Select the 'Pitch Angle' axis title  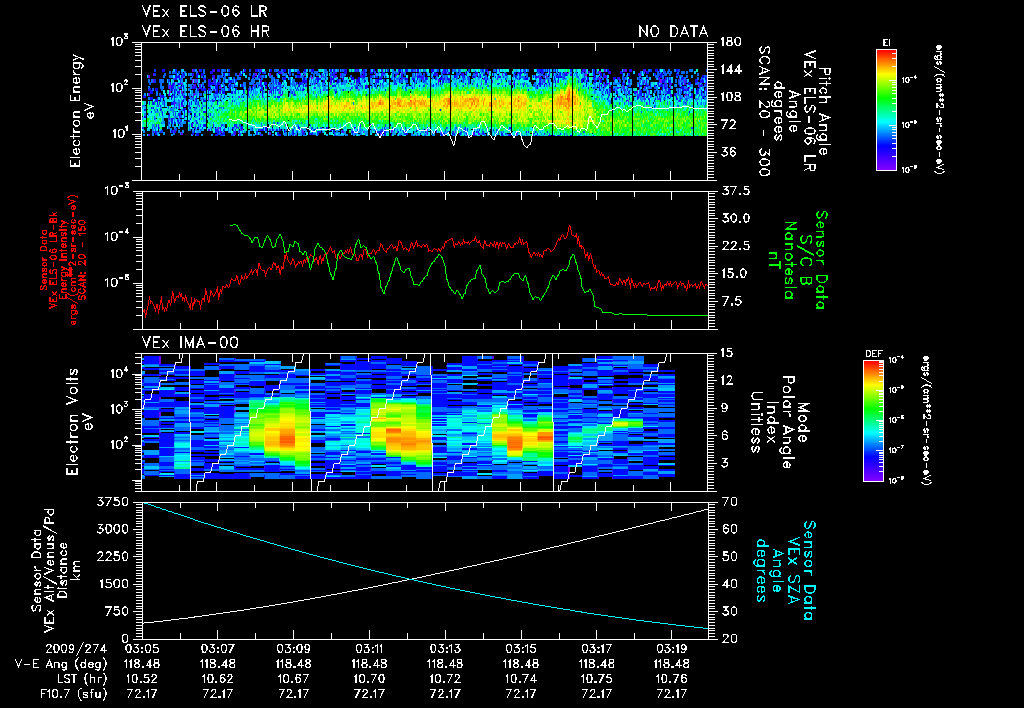[825, 111]
